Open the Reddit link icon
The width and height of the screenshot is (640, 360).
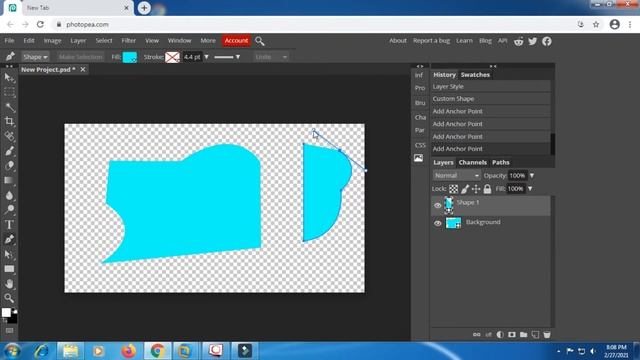[x=519, y=41]
